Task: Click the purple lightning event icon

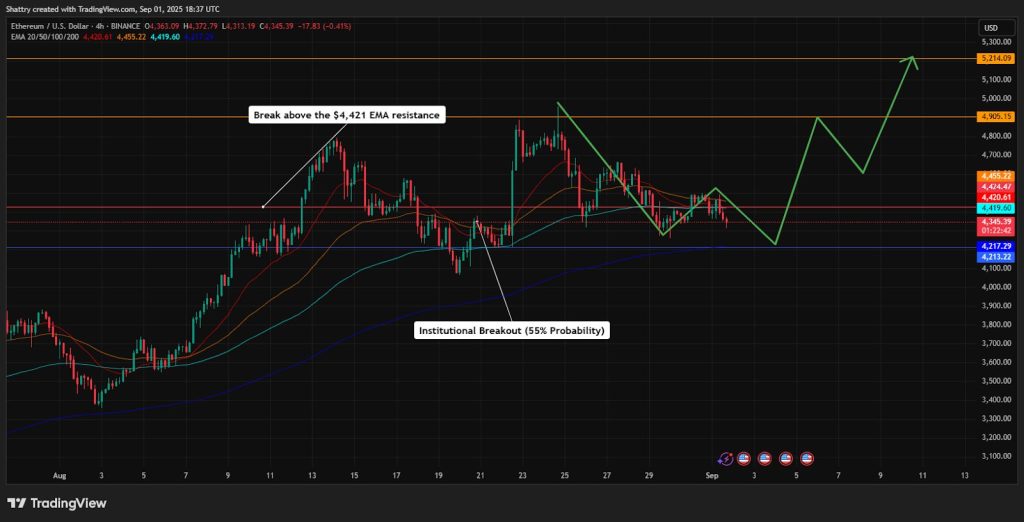Action: (x=725, y=458)
